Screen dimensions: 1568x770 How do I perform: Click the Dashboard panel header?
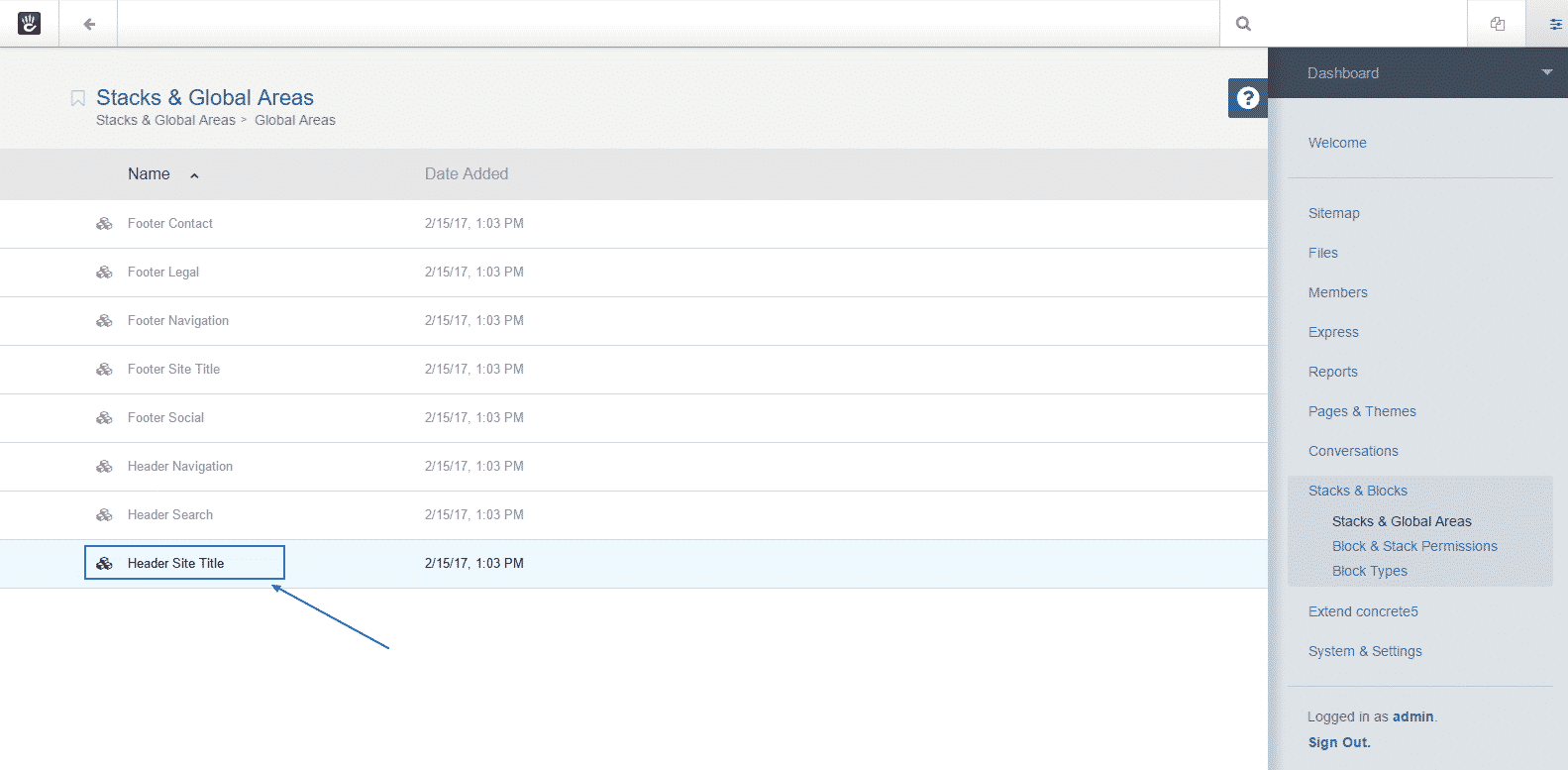(x=1417, y=72)
